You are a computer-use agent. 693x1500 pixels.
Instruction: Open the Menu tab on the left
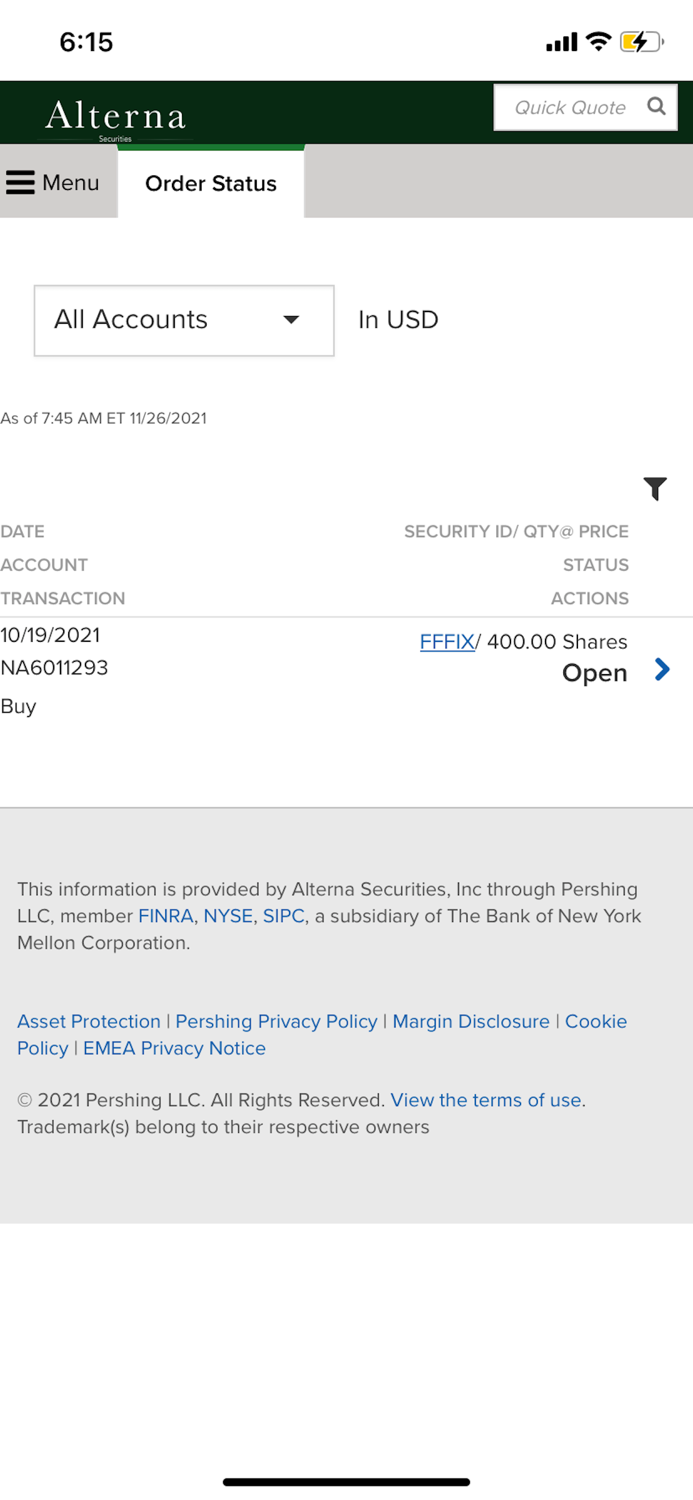click(x=58, y=182)
